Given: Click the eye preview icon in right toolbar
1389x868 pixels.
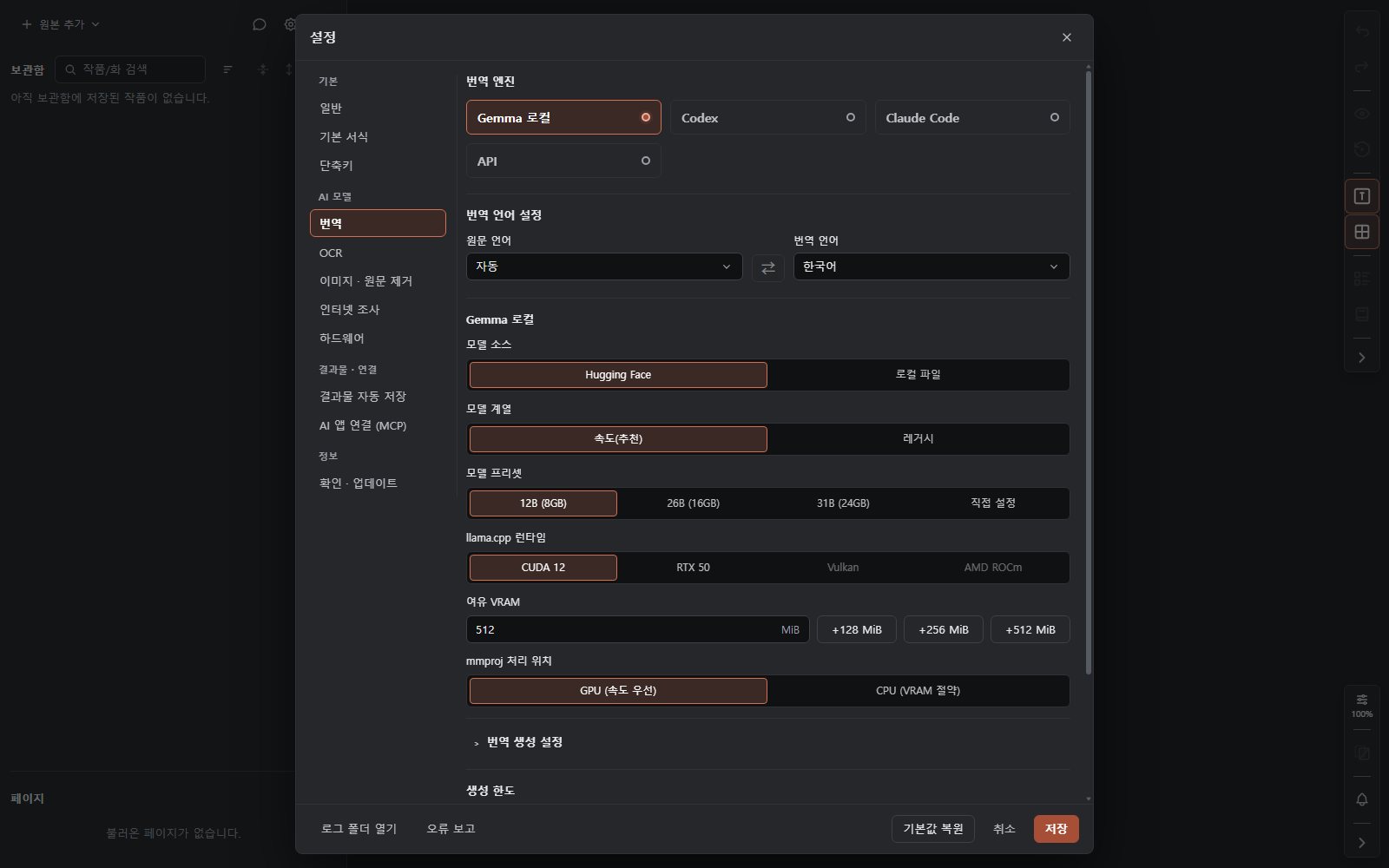Looking at the screenshot, I should pos(1362,114).
